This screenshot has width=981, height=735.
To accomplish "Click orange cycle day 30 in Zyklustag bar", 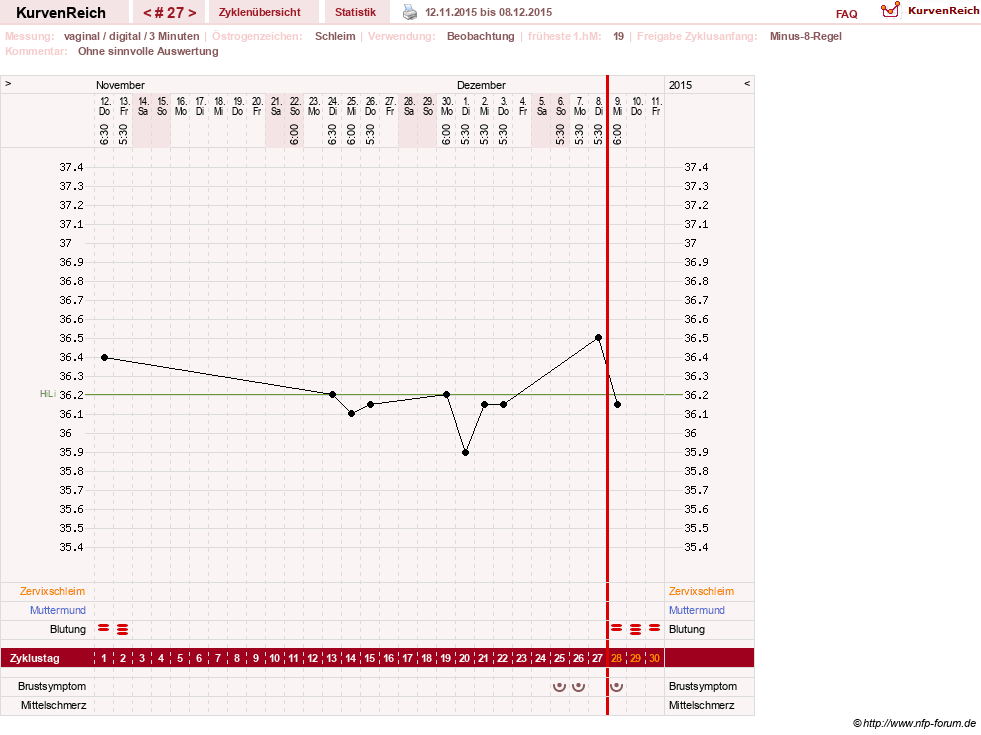I will [x=654, y=658].
